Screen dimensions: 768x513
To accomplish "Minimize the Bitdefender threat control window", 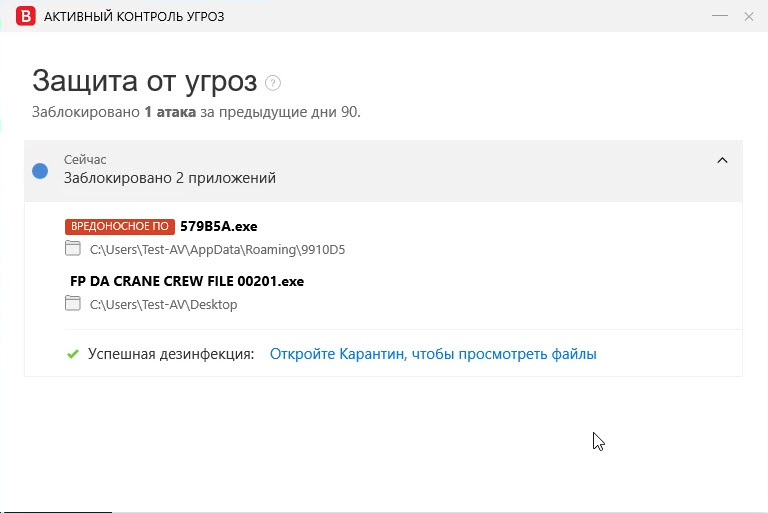I will pos(719,16).
